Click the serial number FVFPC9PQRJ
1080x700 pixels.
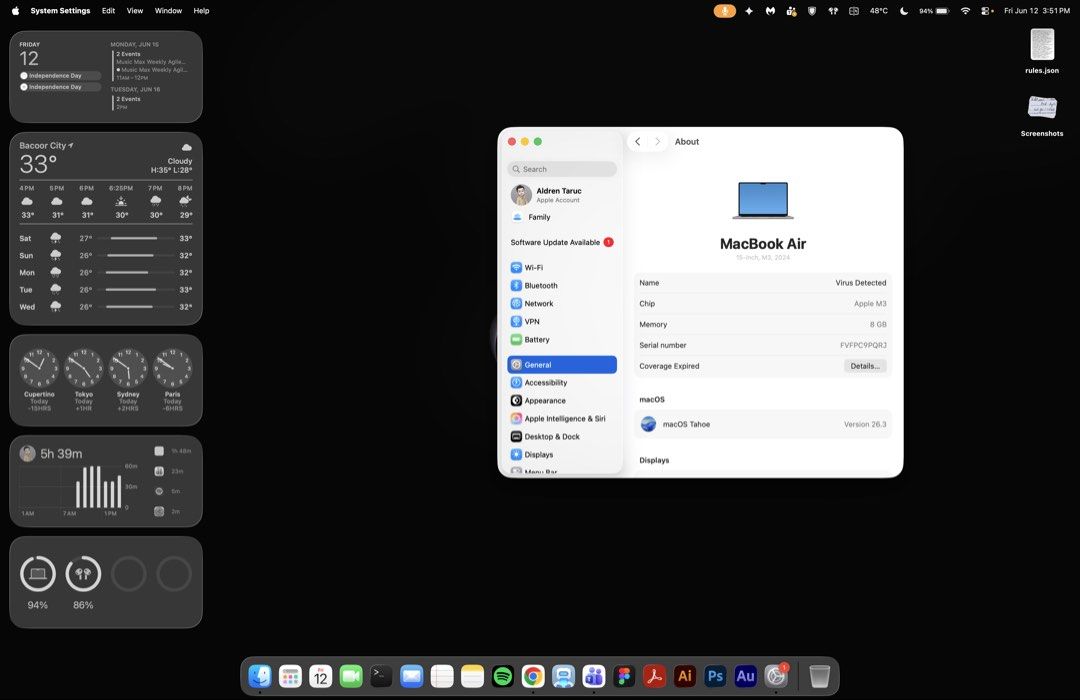(x=863, y=345)
